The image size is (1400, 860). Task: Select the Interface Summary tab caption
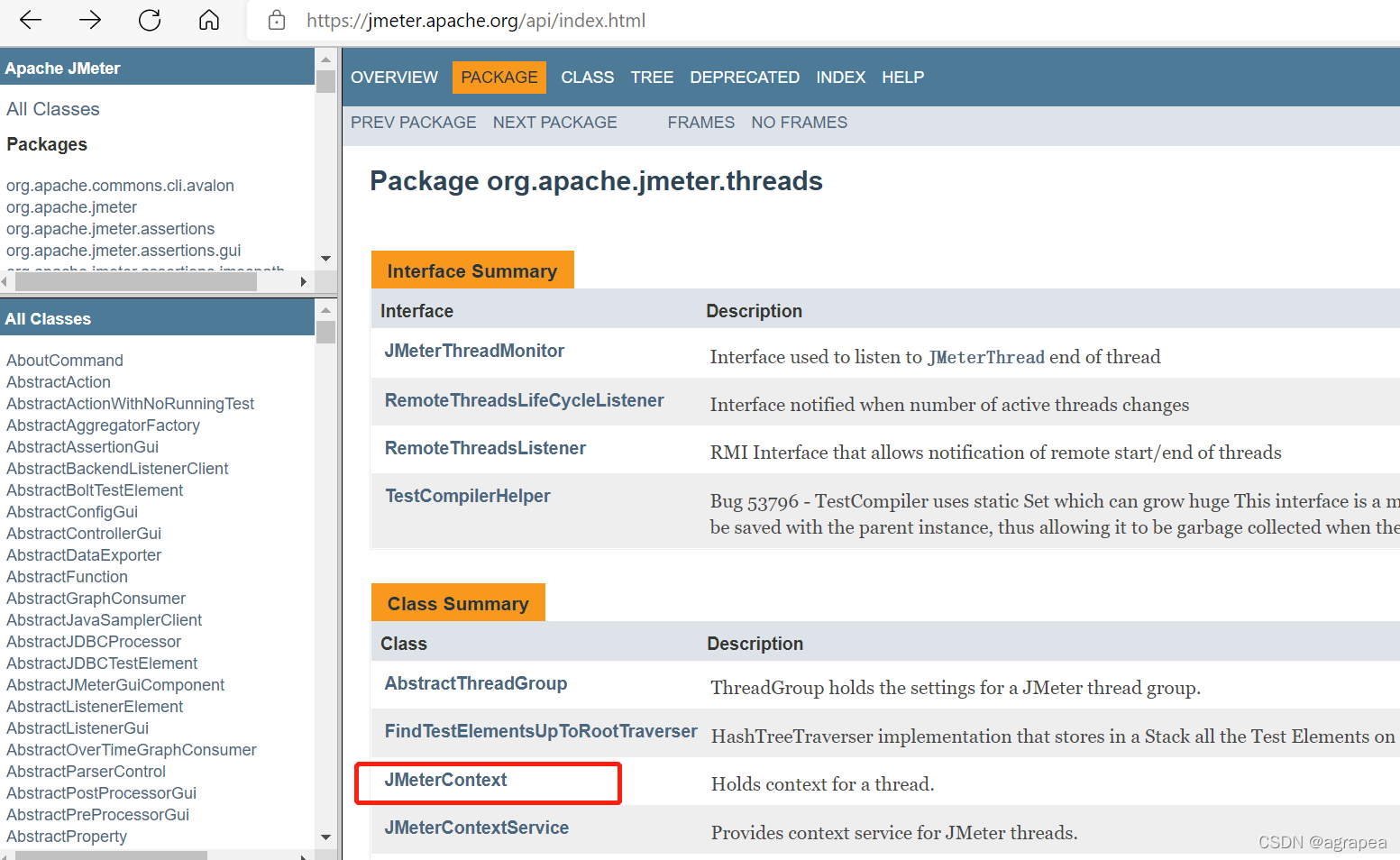click(x=472, y=270)
